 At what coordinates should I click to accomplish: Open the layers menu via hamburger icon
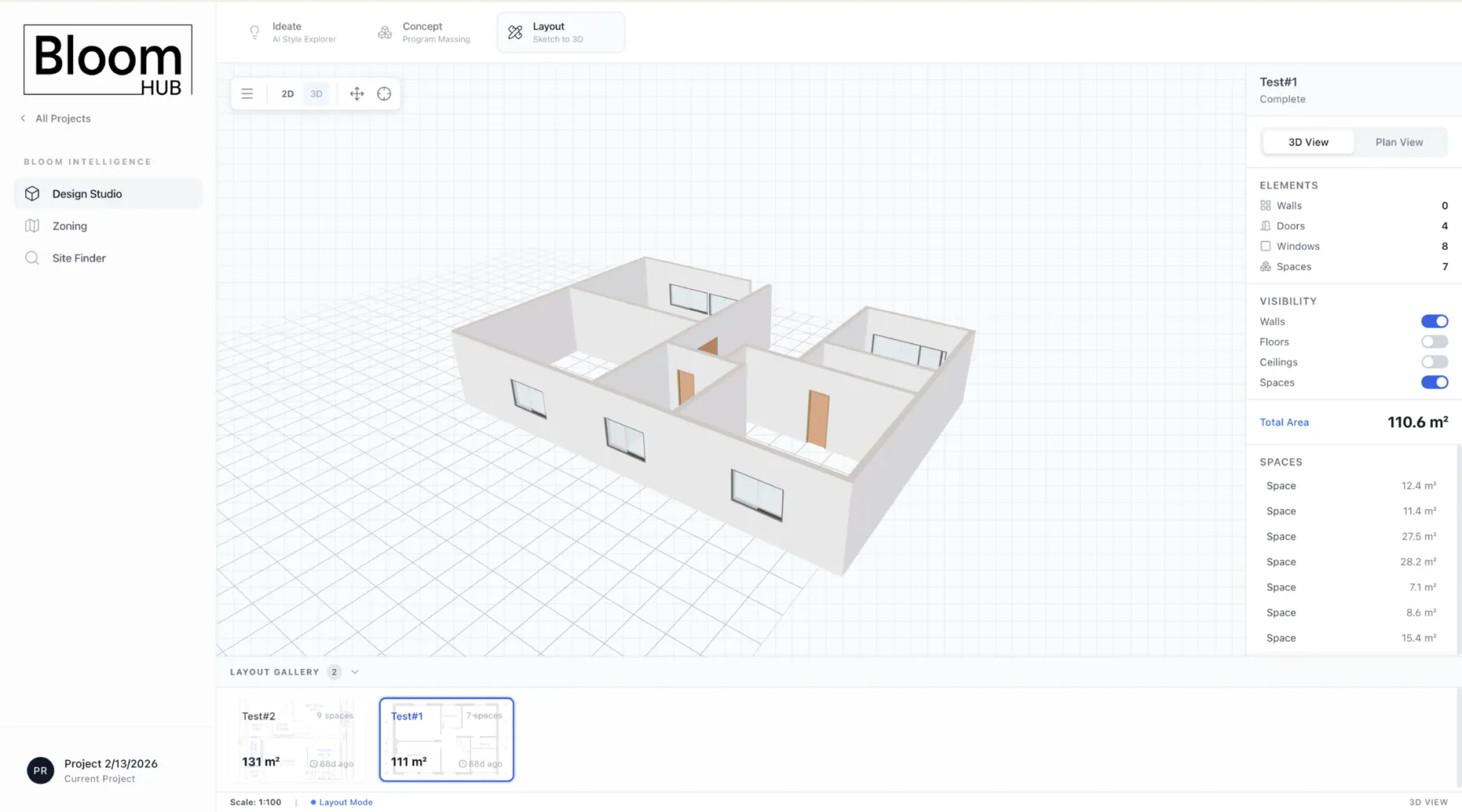[247, 93]
